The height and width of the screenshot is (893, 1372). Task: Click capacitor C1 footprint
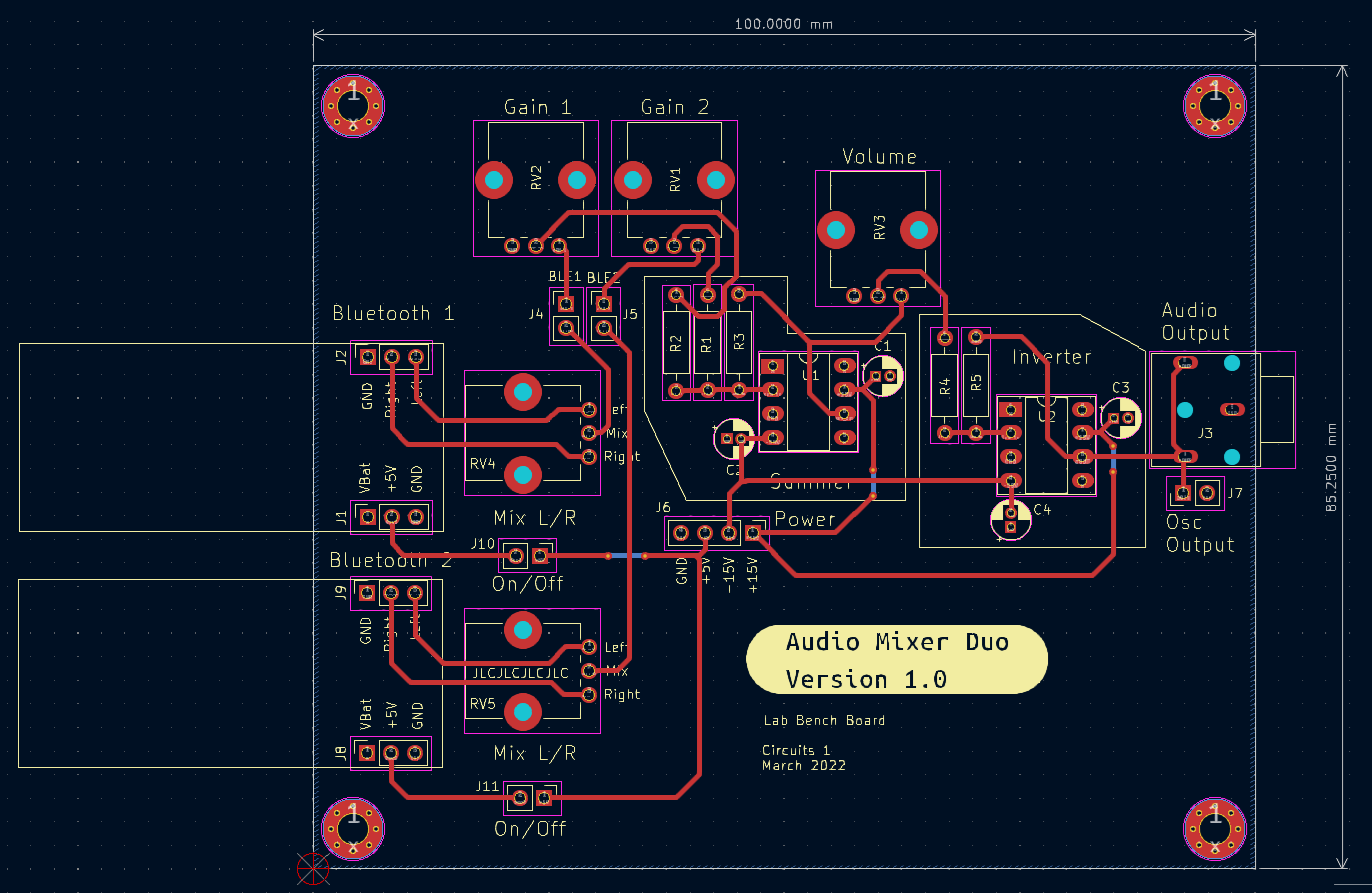881,375
